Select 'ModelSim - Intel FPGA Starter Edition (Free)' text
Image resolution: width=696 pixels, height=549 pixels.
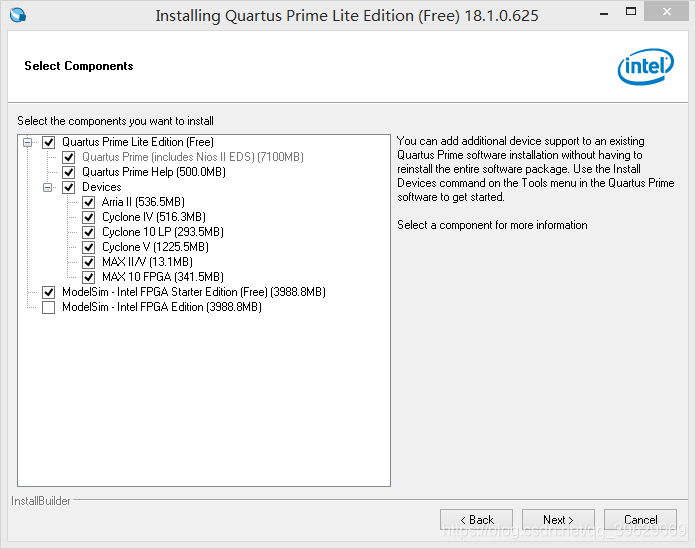(194, 292)
